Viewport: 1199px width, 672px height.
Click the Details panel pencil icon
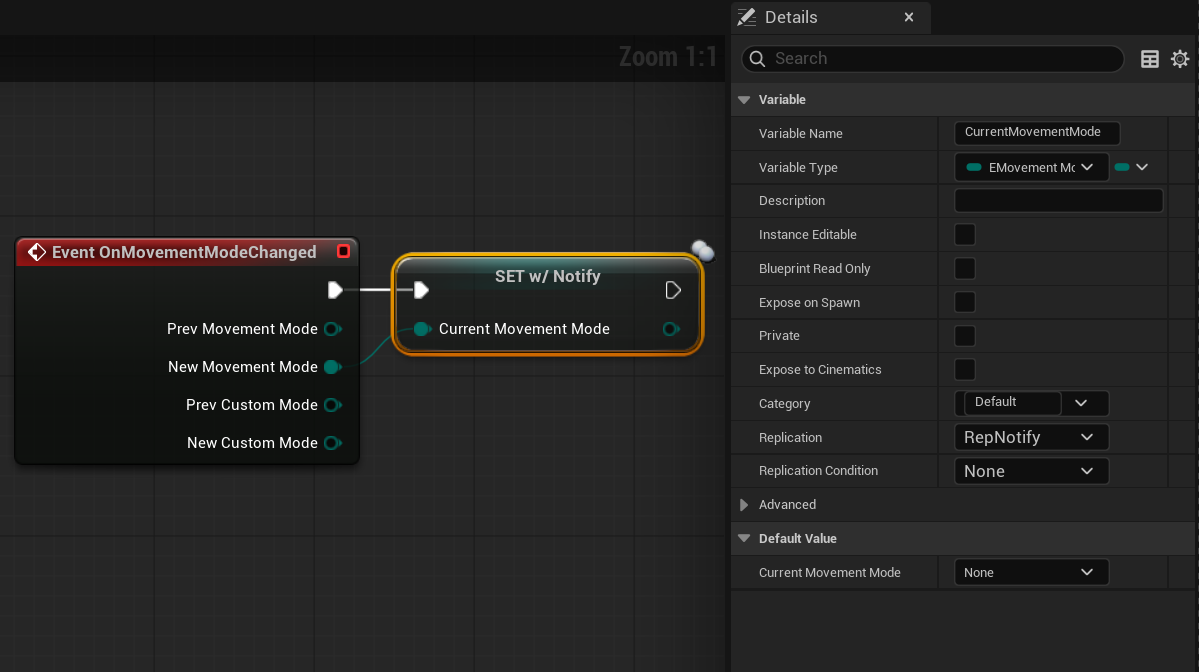pyautogui.click(x=746, y=17)
